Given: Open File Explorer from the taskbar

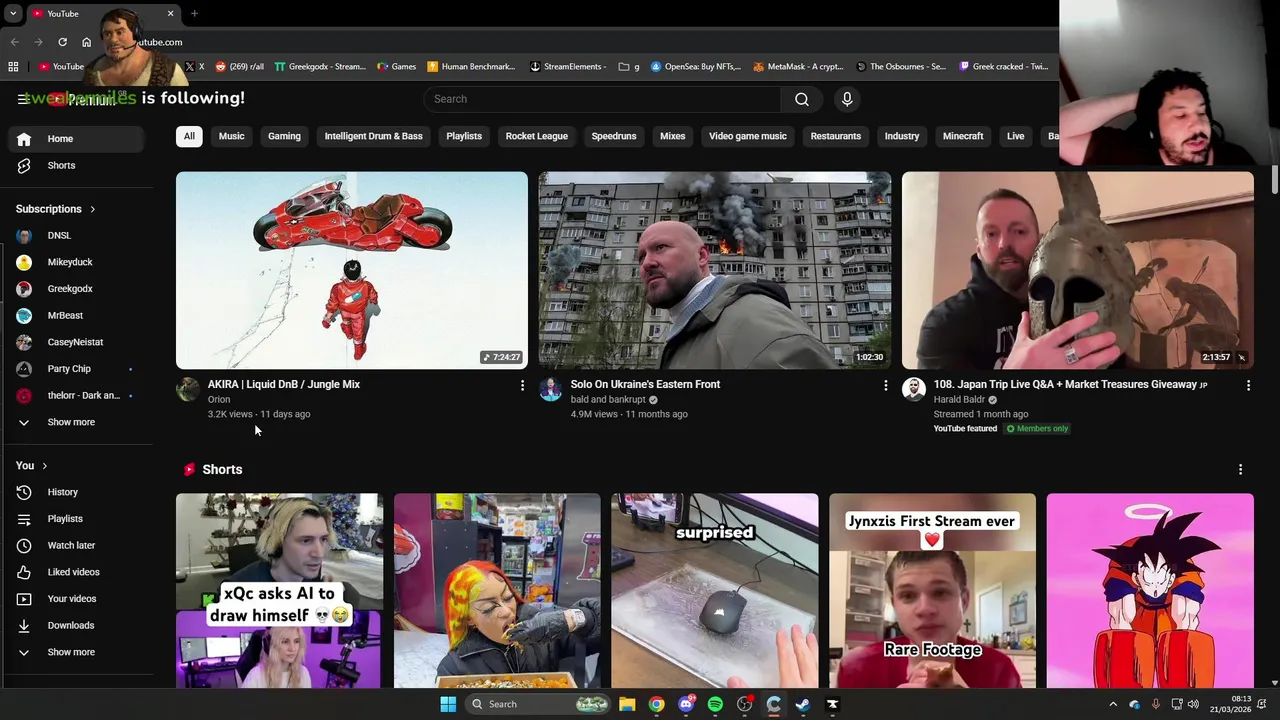Looking at the screenshot, I should (627, 704).
